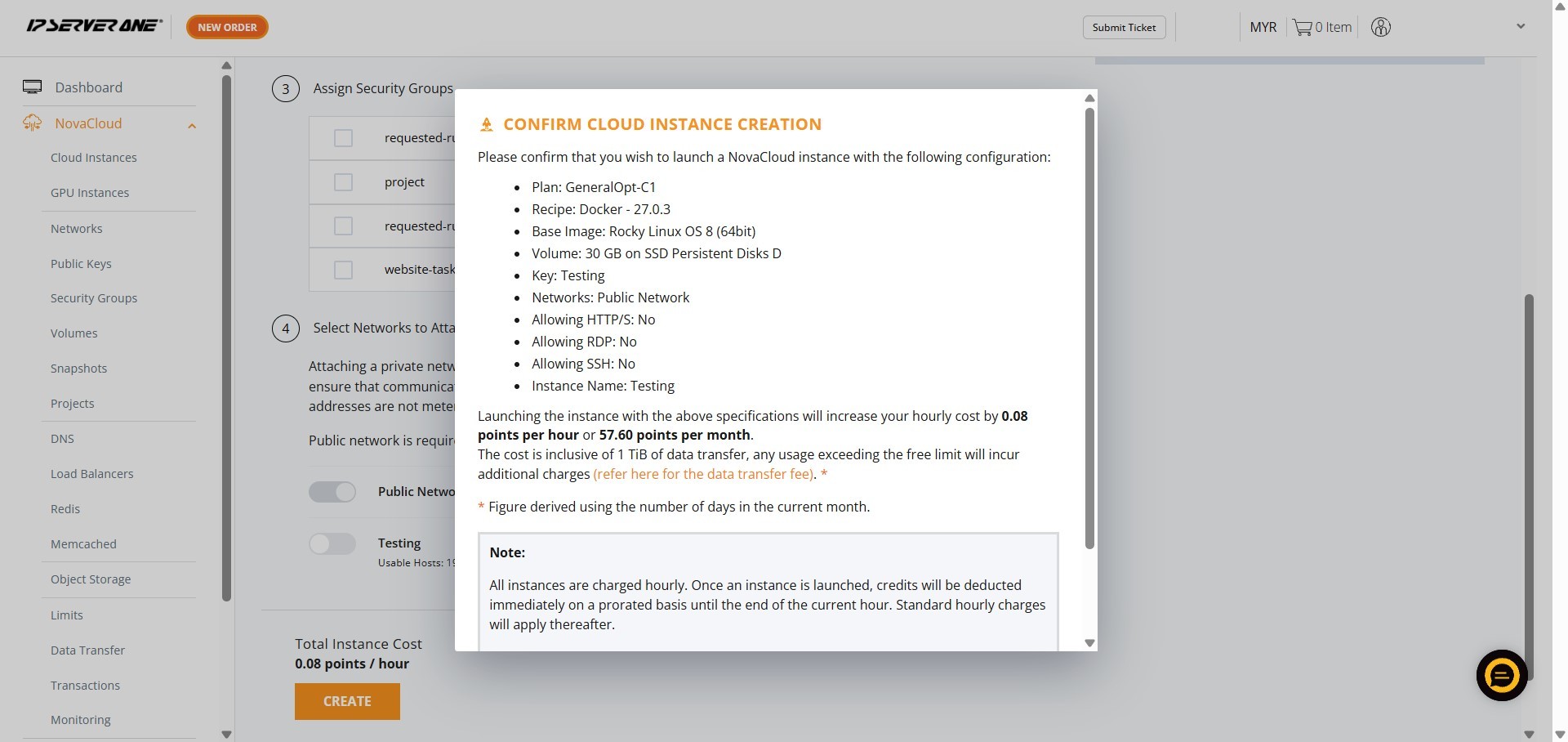Click the rocket icon in dialog title
1568x742 pixels.
tap(487, 125)
